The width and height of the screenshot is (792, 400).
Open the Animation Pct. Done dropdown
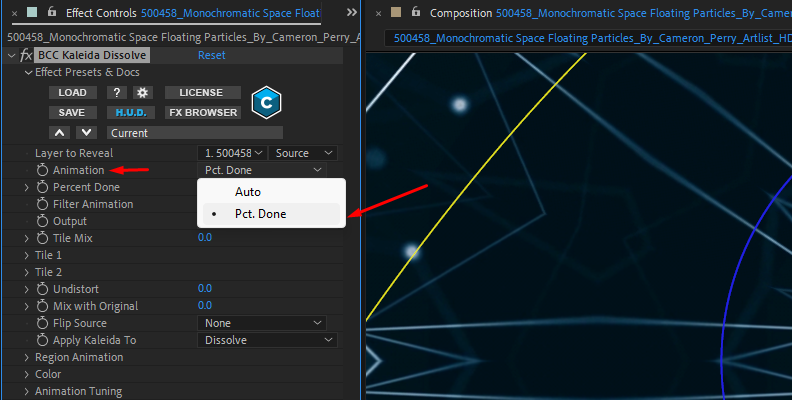262,170
